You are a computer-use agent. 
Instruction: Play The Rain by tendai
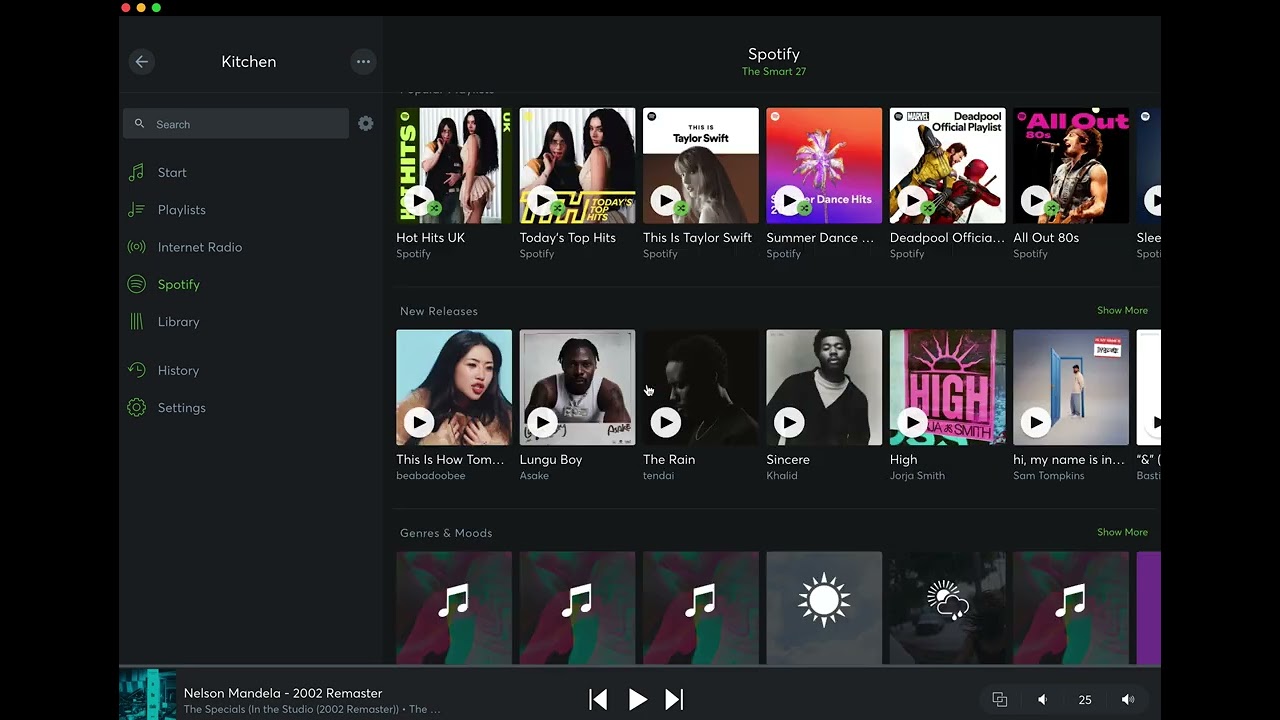pos(665,423)
